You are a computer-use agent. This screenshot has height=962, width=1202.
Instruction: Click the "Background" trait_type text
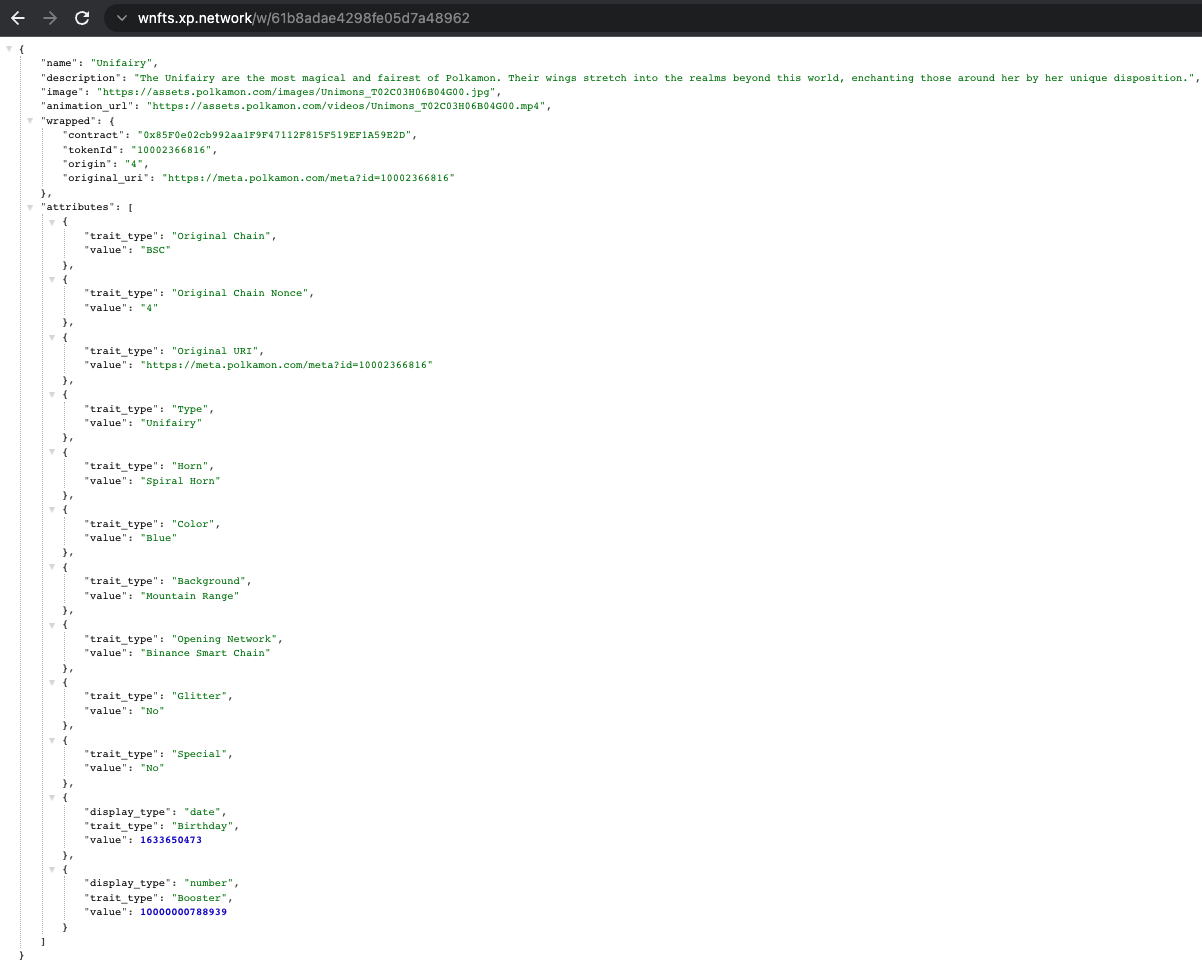point(210,581)
